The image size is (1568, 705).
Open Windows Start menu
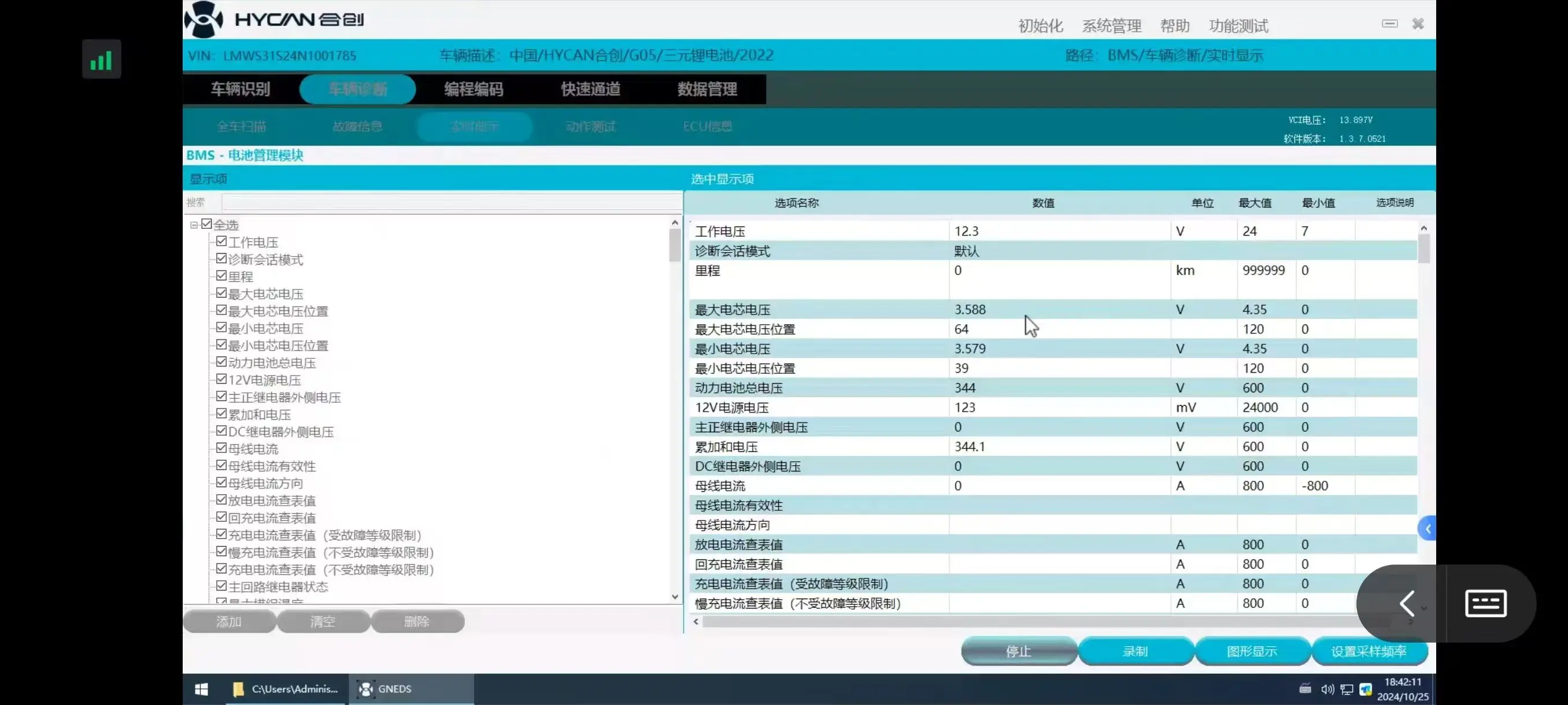pyautogui.click(x=201, y=689)
